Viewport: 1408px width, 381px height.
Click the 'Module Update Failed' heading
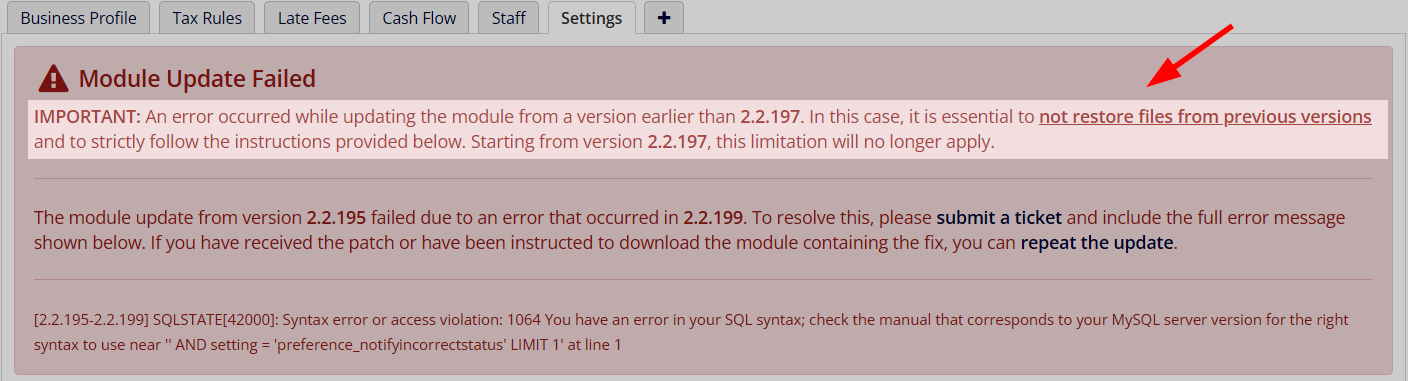pyautogui.click(x=197, y=78)
